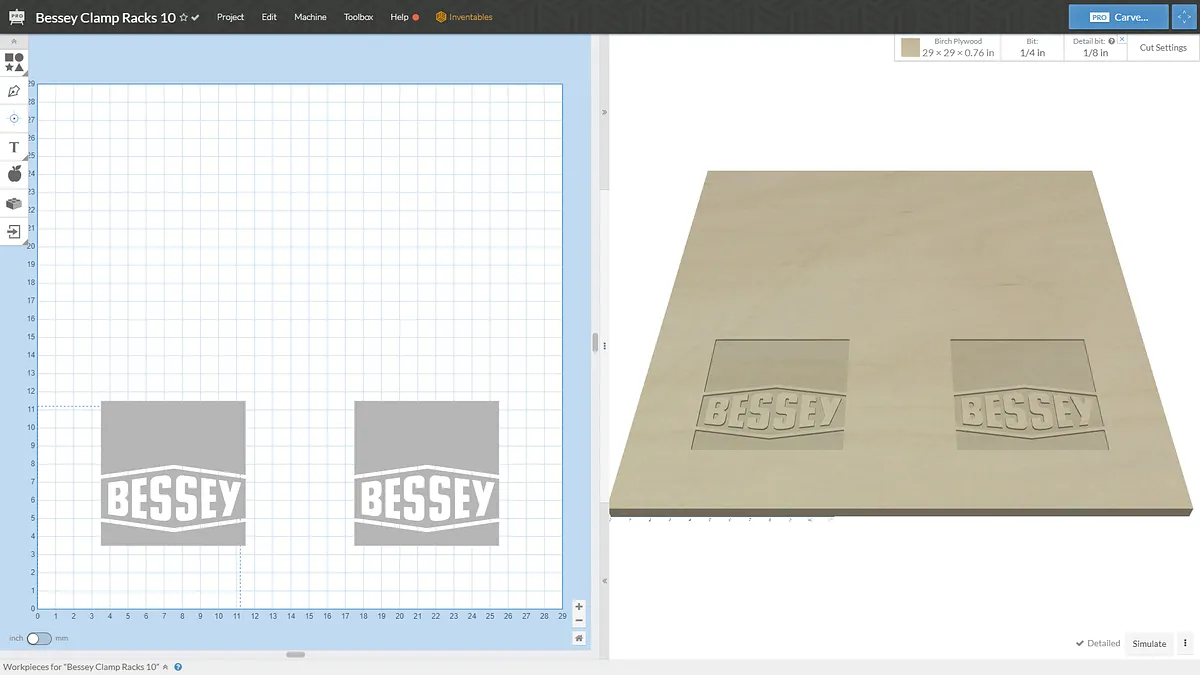Star the Bessey Clamp Racks 10 project
The width and height of the screenshot is (1200, 675).
click(183, 18)
